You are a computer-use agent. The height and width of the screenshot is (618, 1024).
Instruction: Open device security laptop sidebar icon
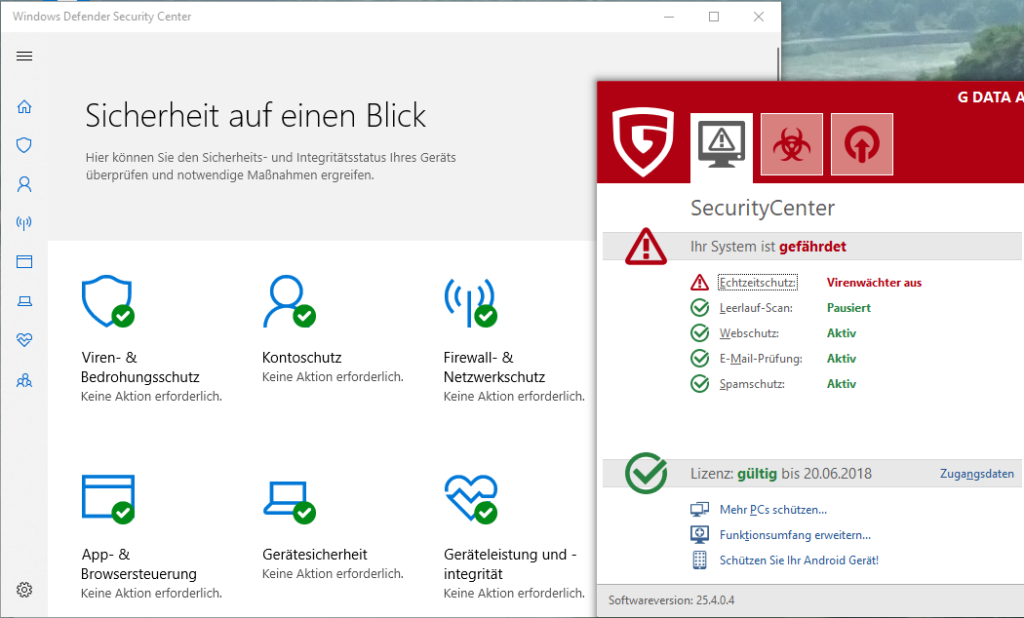click(25, 301)
